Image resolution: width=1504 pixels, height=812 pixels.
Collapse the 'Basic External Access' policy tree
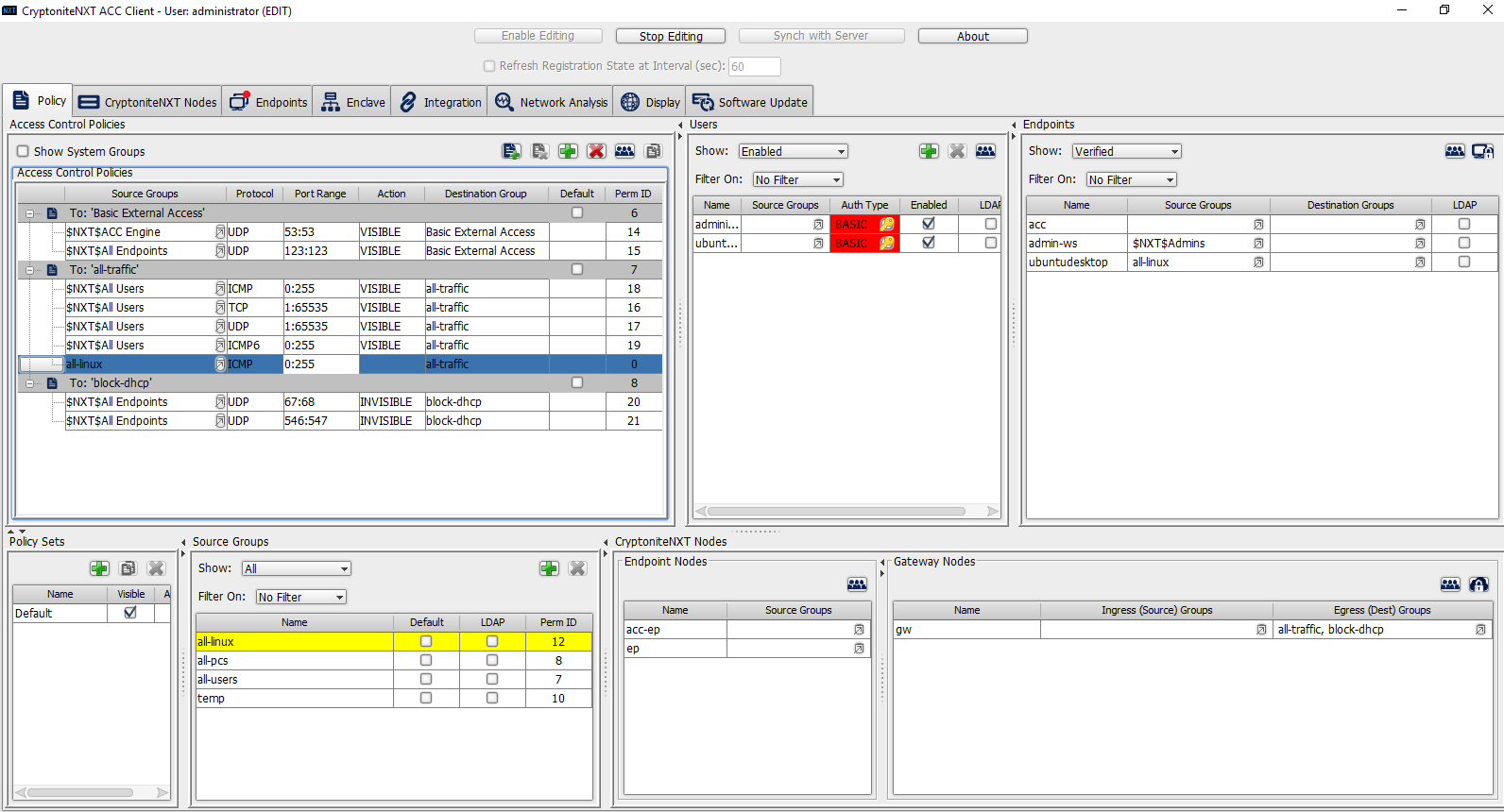pyautogui.click(x=29, y=213)
